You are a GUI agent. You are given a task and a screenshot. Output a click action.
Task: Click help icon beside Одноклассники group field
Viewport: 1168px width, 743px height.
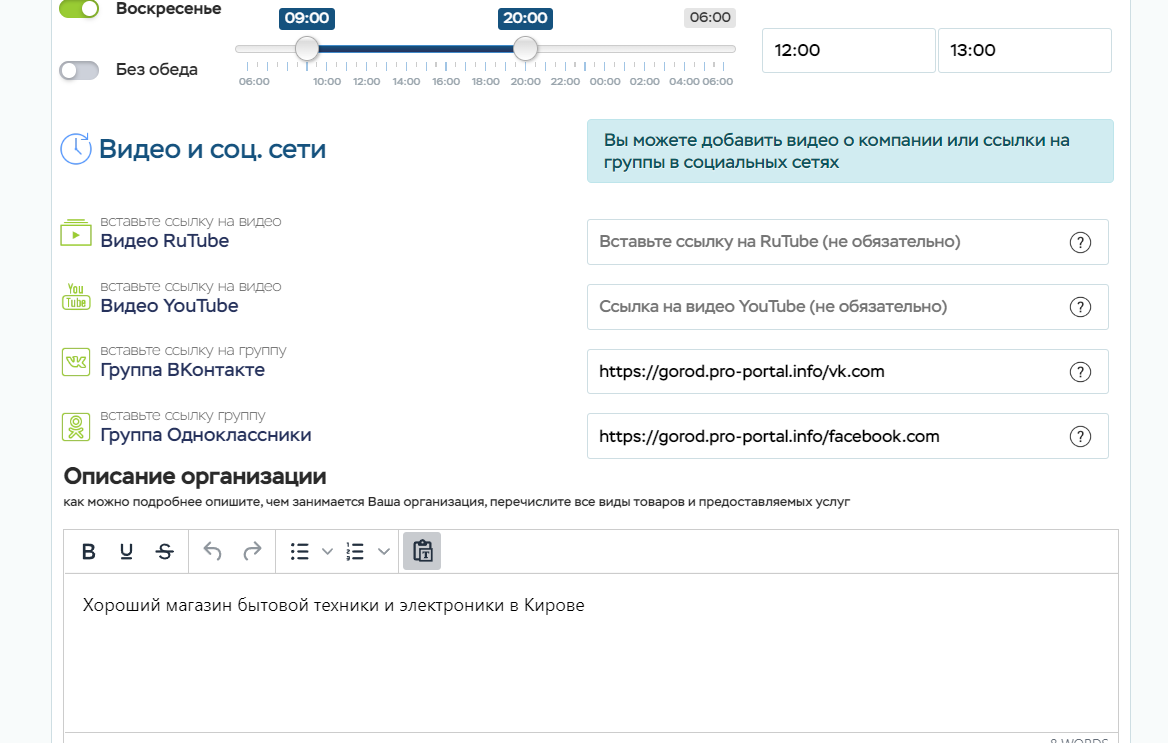pyautogui.click(x=1080, y=436)
